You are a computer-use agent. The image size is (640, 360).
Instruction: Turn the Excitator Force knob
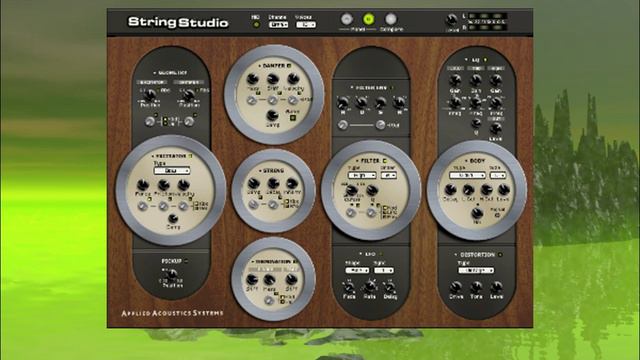click(x=142, y=185)
